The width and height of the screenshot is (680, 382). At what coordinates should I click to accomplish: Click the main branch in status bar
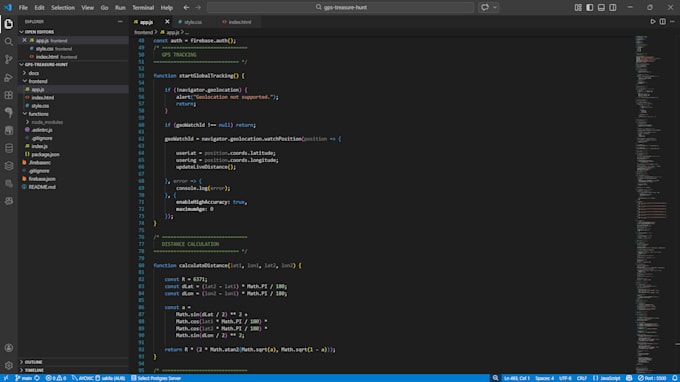(24, 378)
